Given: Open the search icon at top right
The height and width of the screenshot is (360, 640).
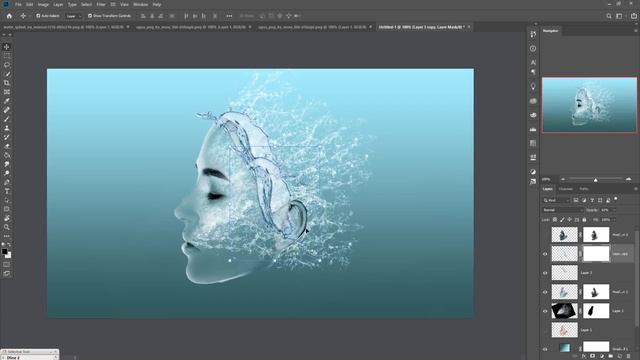Looking at the screenshot, I should pyautogui.click(x=609, y=16).
